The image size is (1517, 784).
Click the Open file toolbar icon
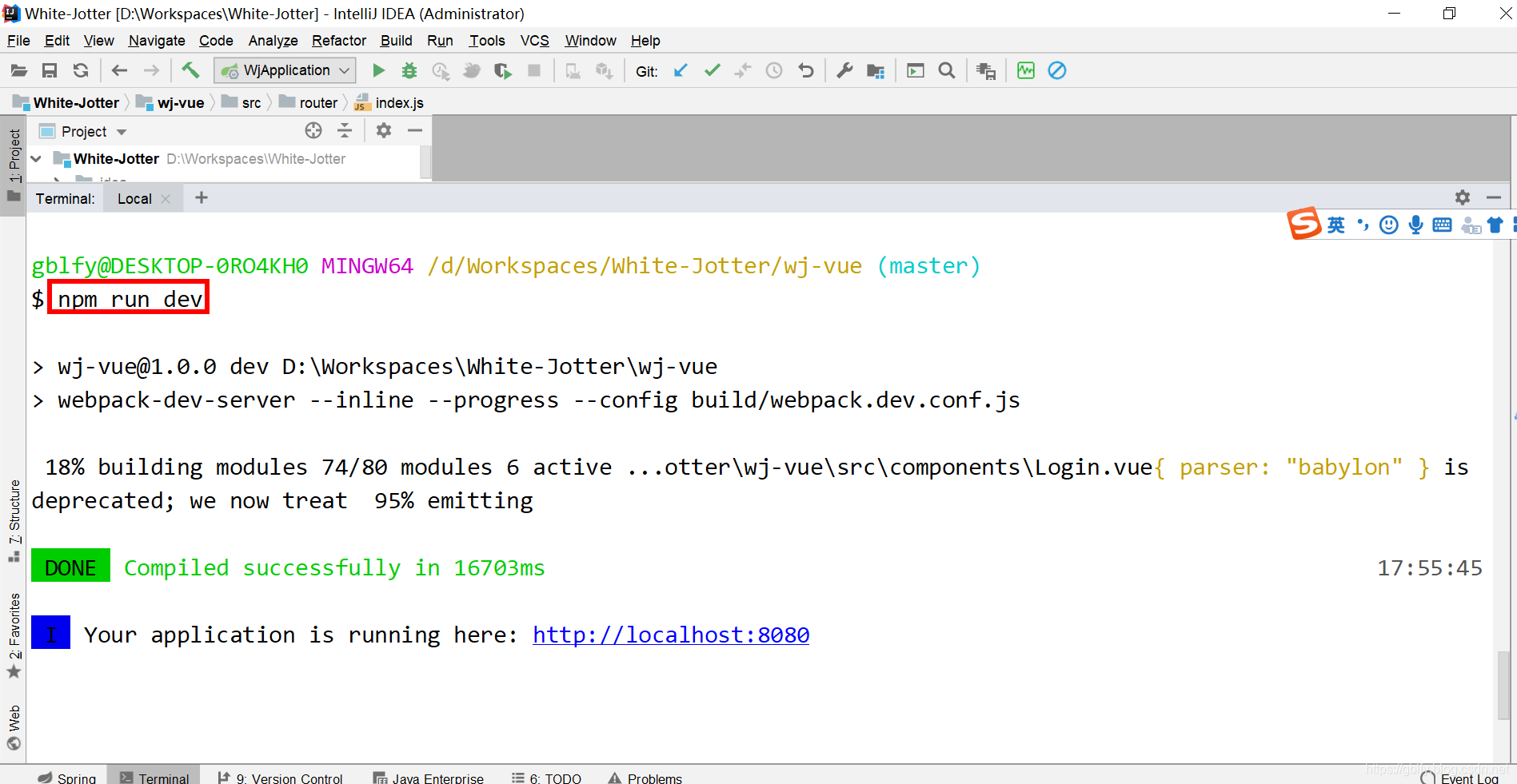(18, 71)
